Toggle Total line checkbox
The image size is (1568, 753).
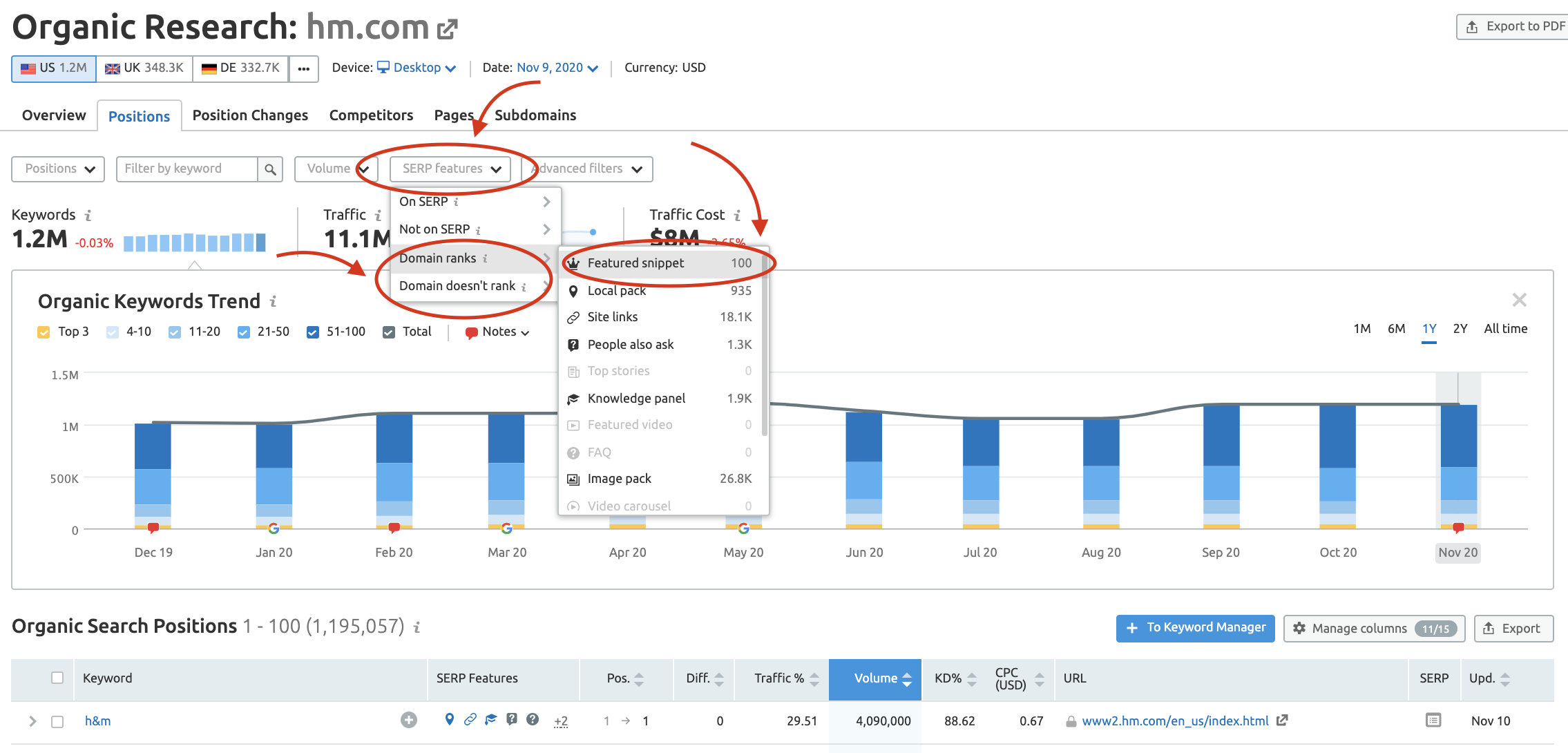click(x=389, y=332)
